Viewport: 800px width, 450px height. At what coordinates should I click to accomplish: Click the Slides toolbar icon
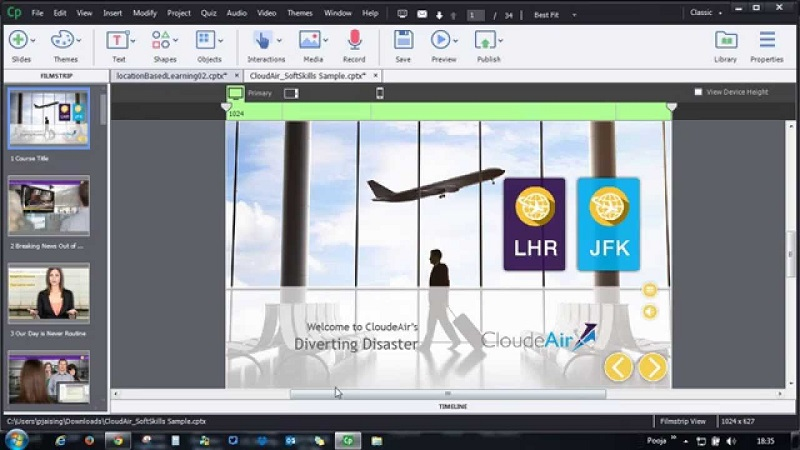point(18,40)
